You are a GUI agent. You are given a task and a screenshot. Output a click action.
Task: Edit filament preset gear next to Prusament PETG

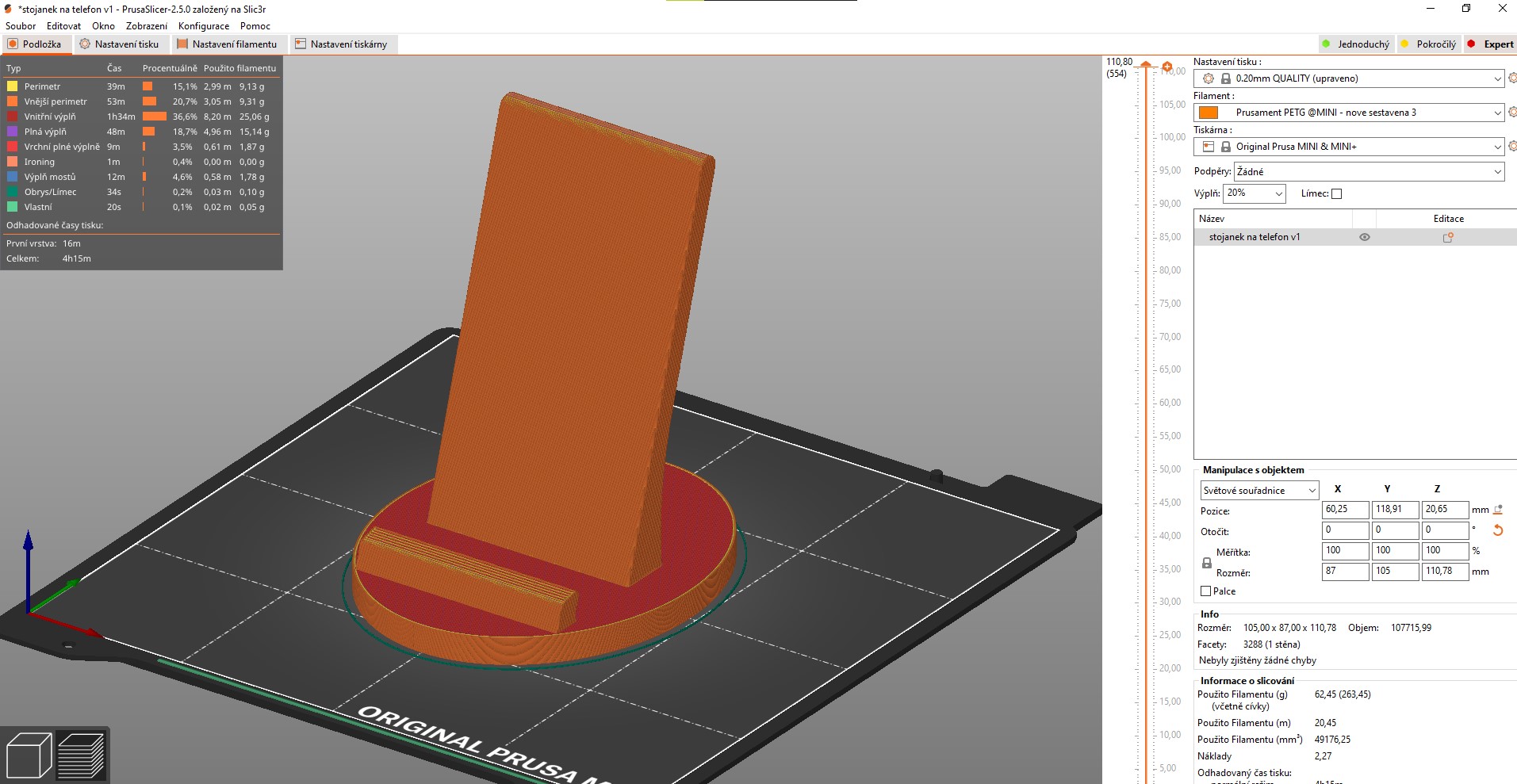point(1512,113)
